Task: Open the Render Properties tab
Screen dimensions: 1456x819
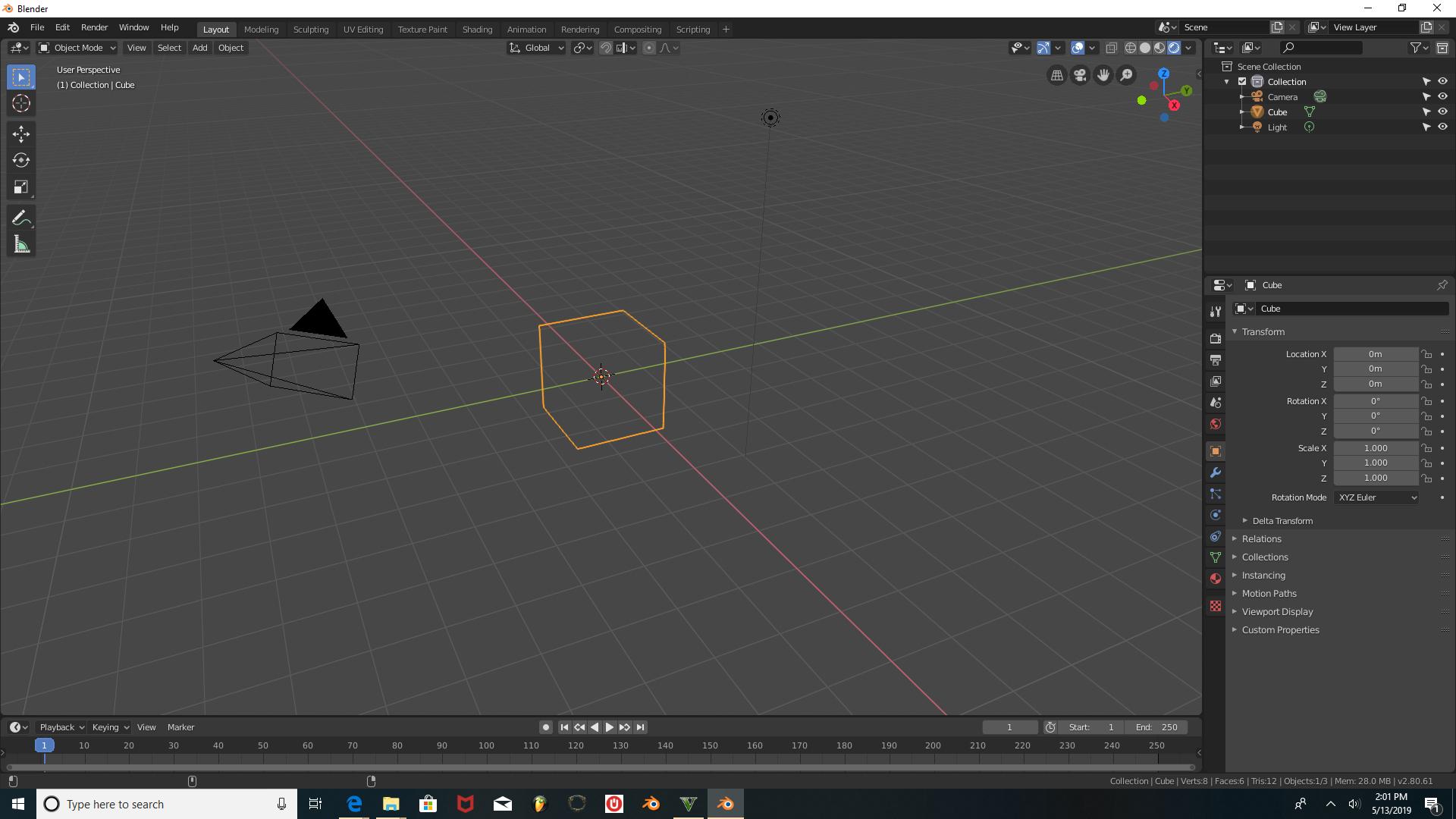Action: pyautogui.click(x=1215, y=338)
